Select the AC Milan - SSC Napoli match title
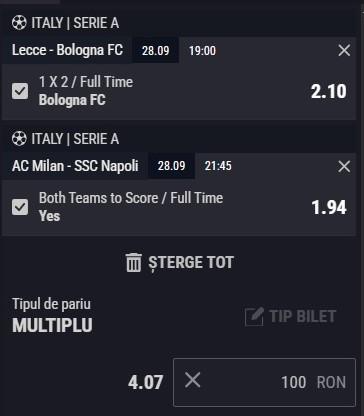This screenshot has width=364, height=416. coord(75,166)
